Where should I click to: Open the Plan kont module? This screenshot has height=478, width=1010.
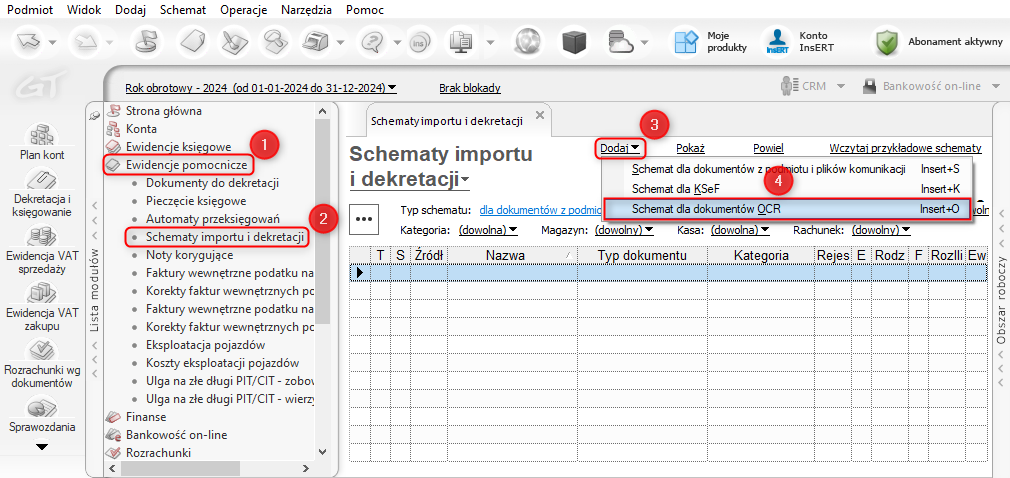(42, 142)
